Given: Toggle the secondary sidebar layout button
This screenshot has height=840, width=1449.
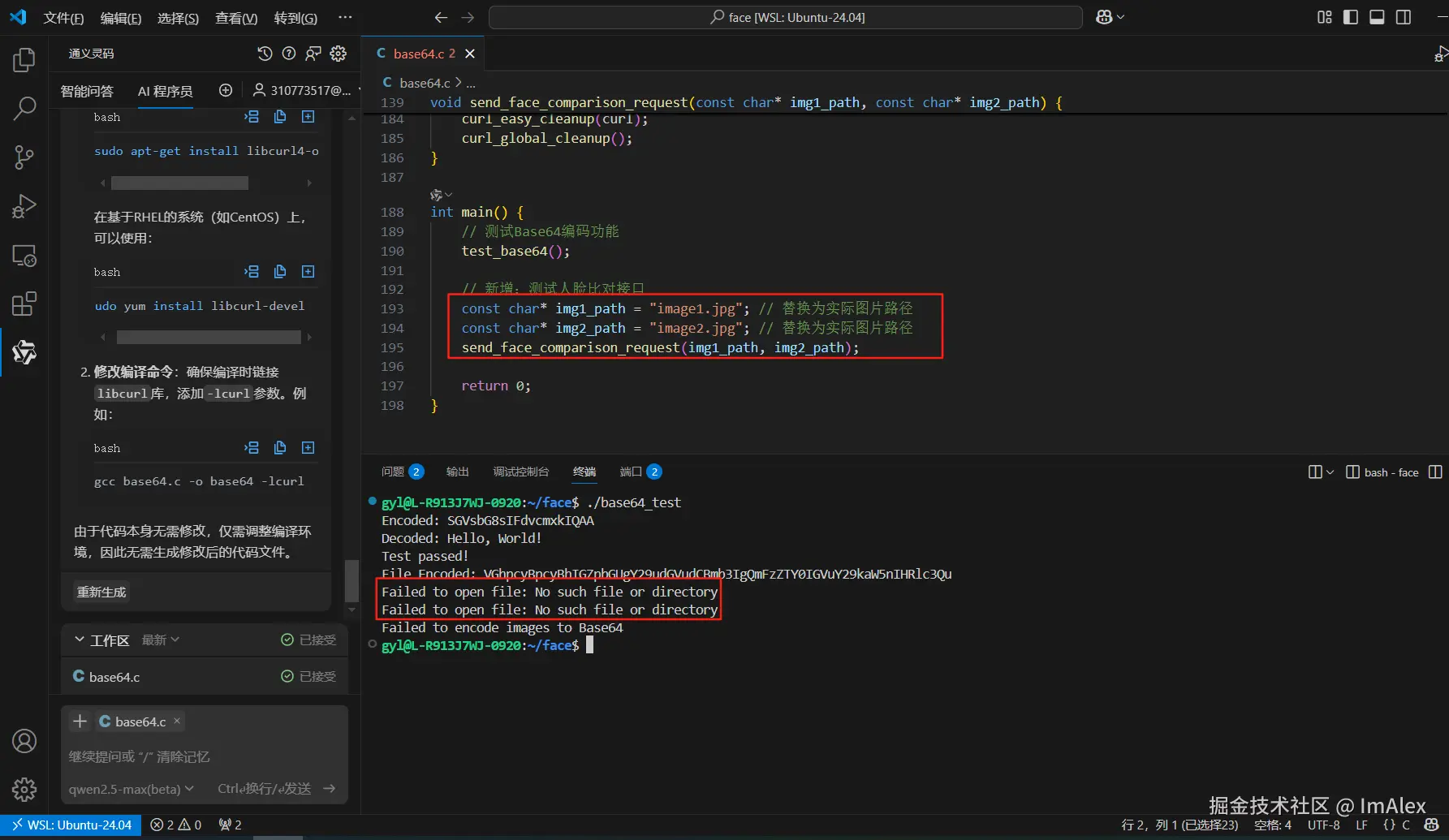Looking at the screenshot, I should (x=1404, y=17).
